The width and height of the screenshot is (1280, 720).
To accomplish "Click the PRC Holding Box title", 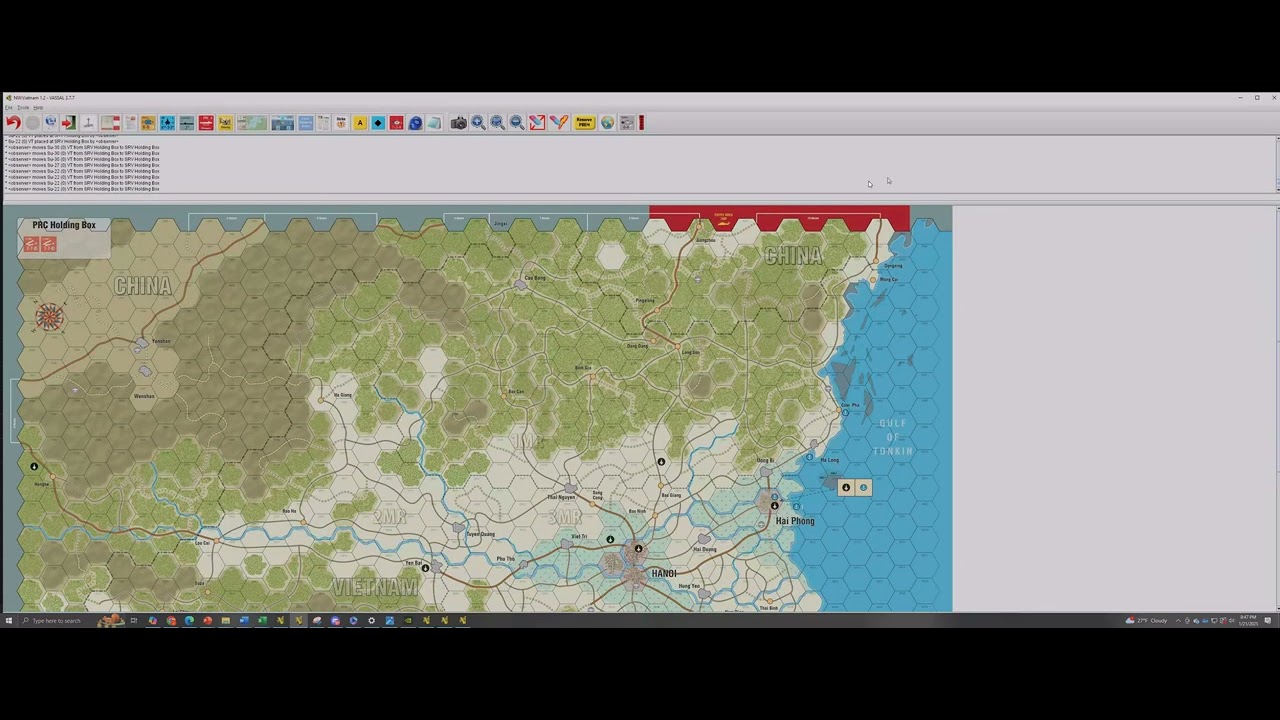I will 64,225.
